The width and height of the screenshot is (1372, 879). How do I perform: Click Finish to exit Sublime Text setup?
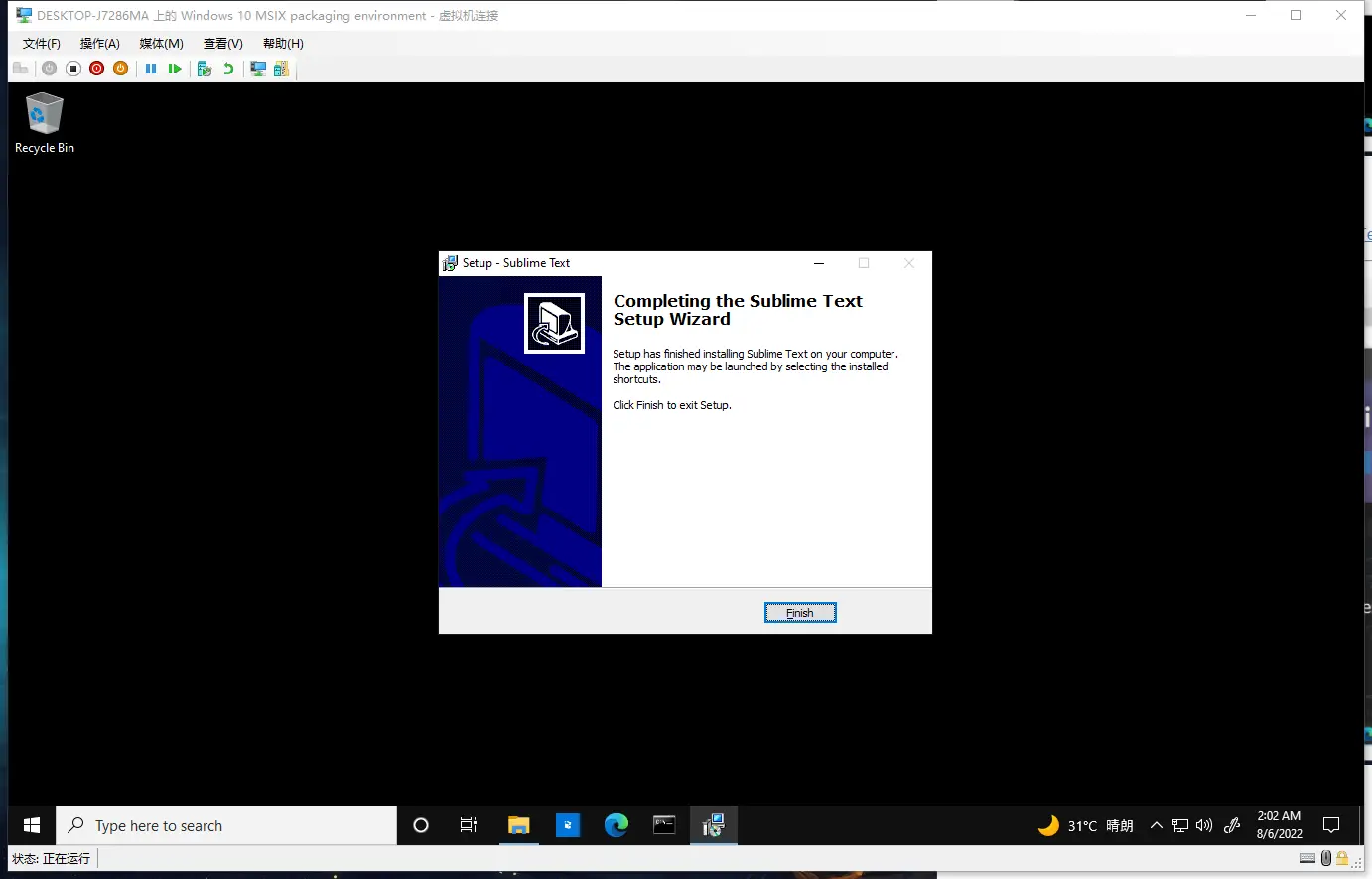point(799,613)
